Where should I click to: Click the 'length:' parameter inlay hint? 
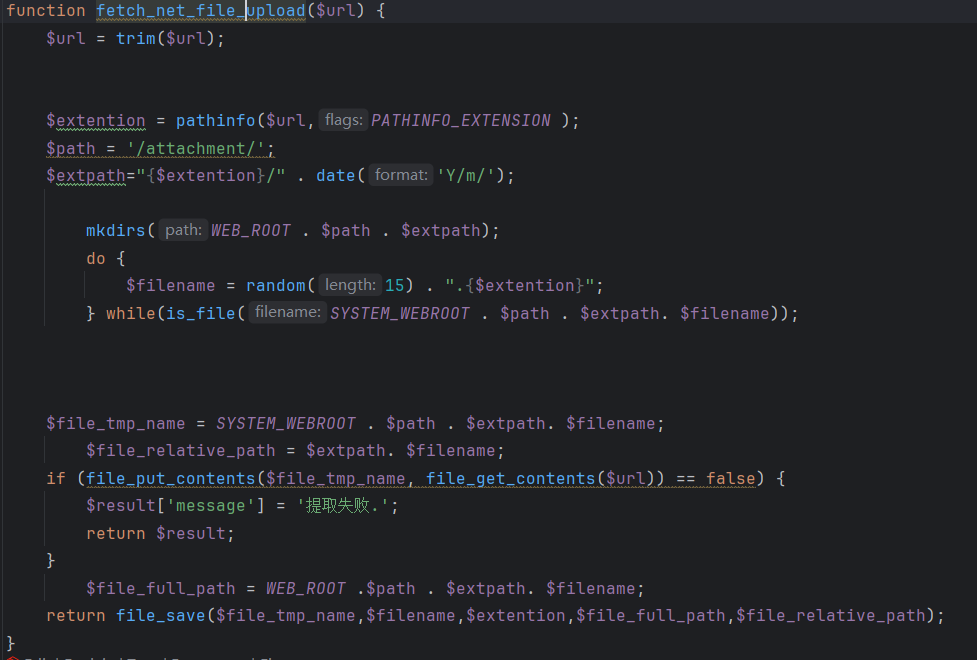tap(350, 285)
